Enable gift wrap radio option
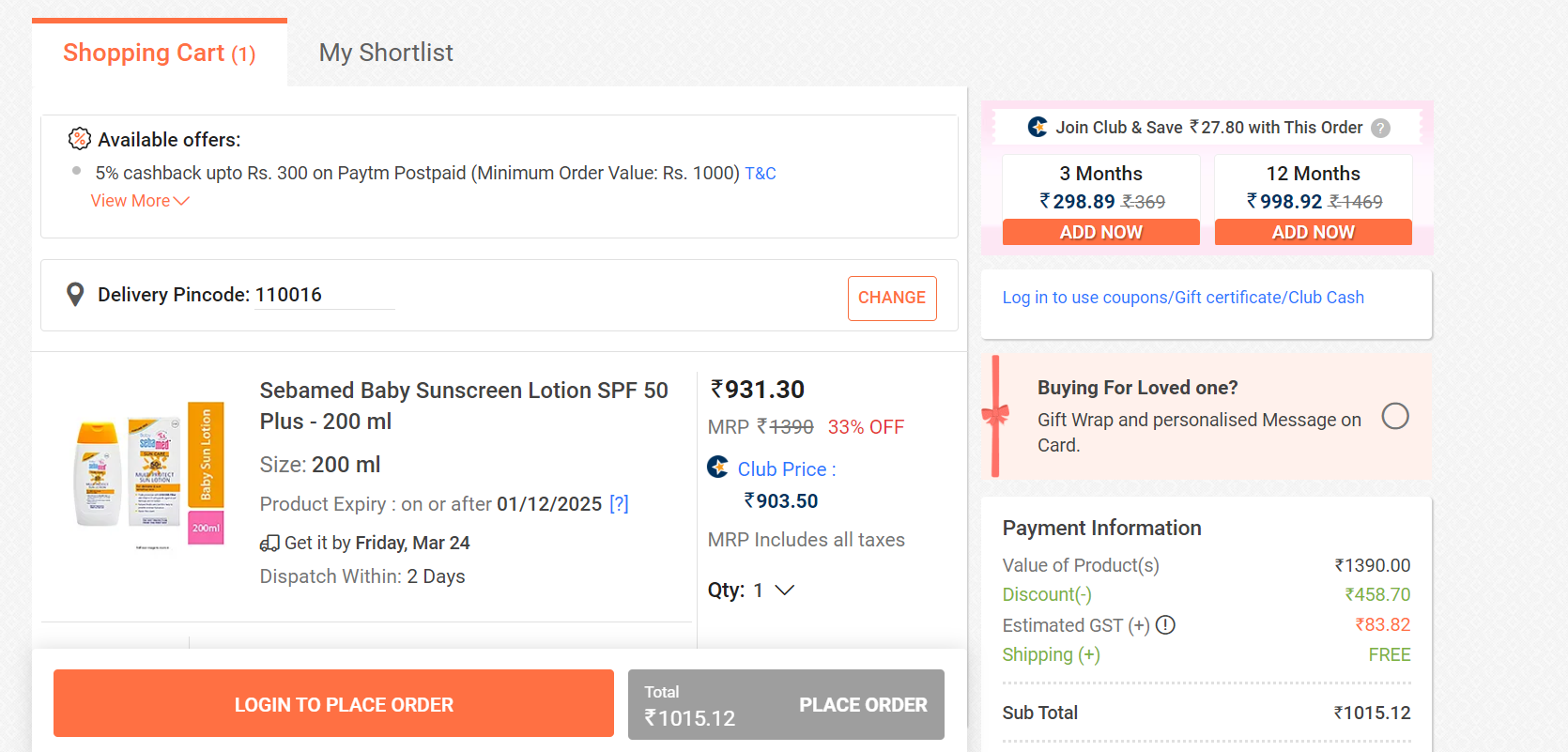The height and width of the screenshot is (752, 1568). click(1395, 416)
